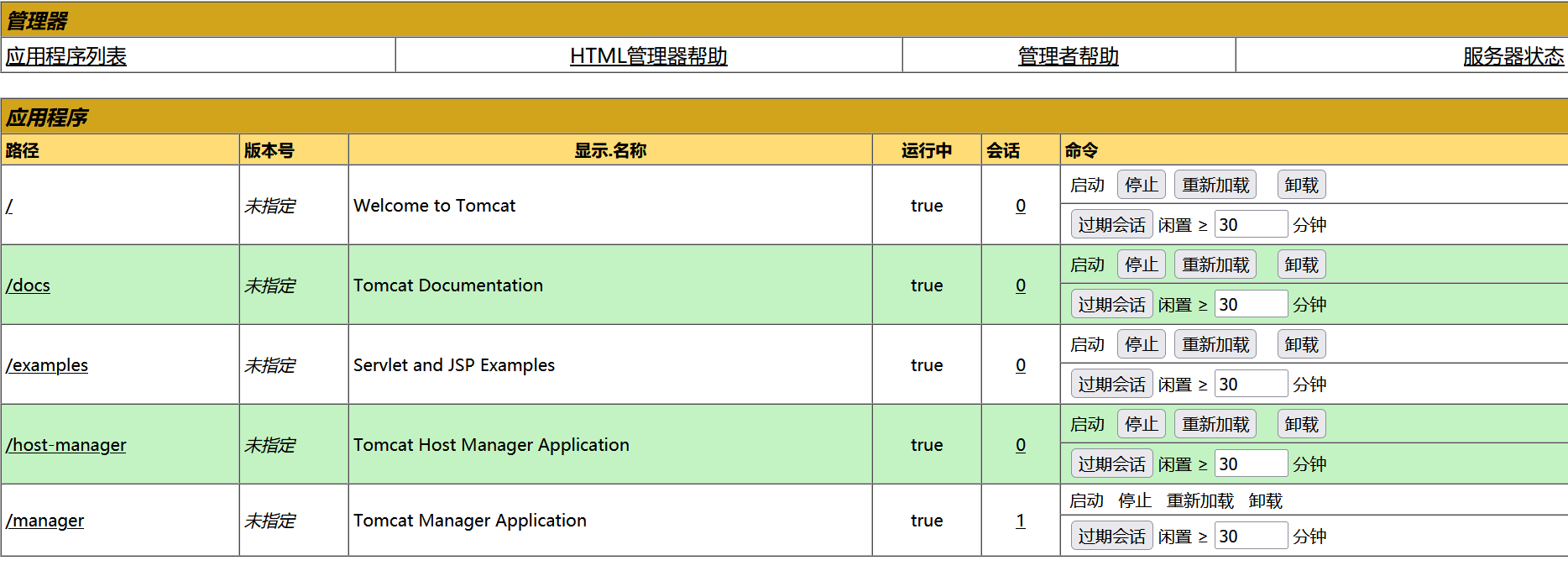The image size is (1568, 576).
Task: Focus idle minutes field for Welcome to Tomcat
Action: (1251, 224)
